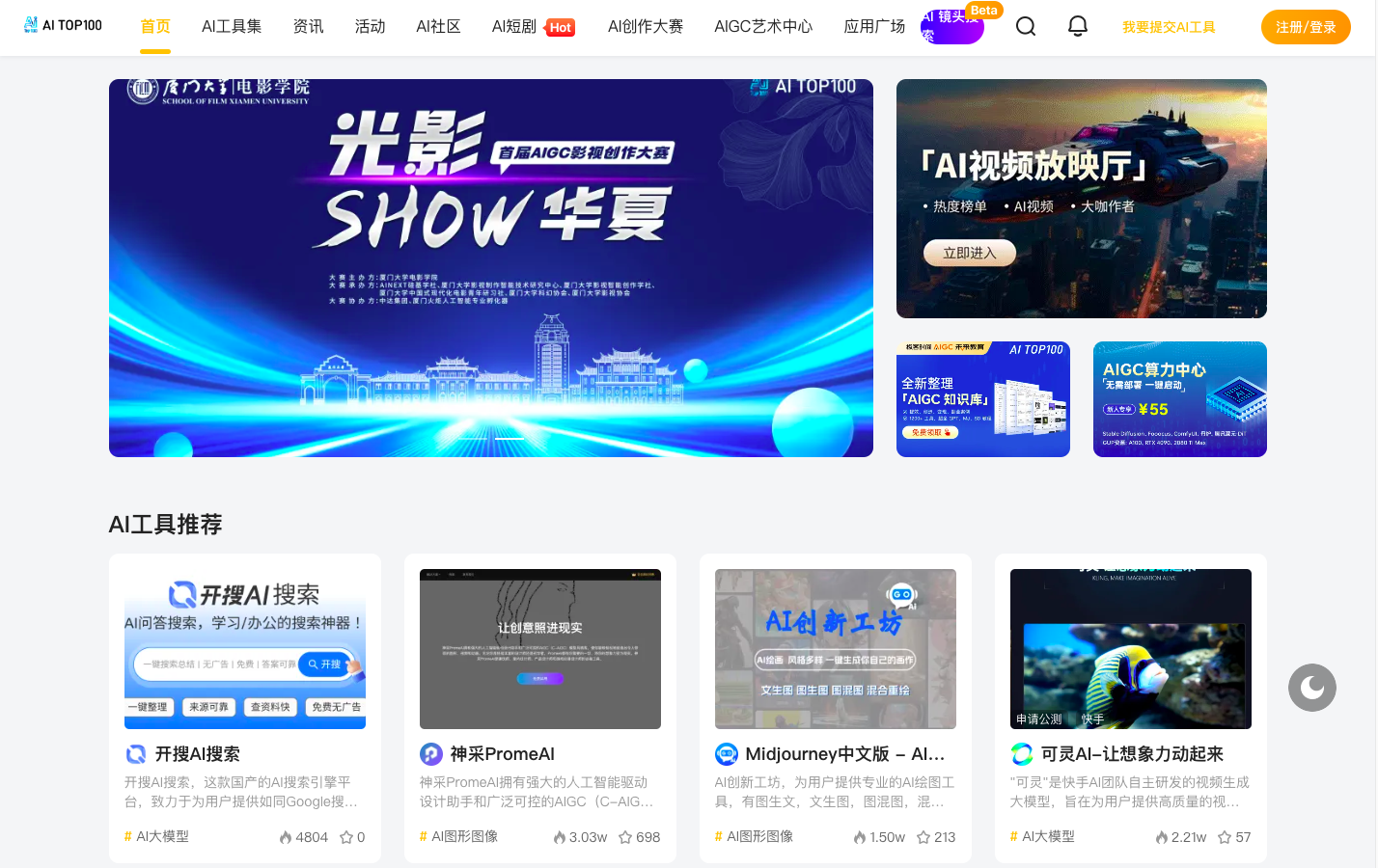Screen dimensions: 1378x868
Task: Open the 活动 menu item
Action: pos(370,26)
